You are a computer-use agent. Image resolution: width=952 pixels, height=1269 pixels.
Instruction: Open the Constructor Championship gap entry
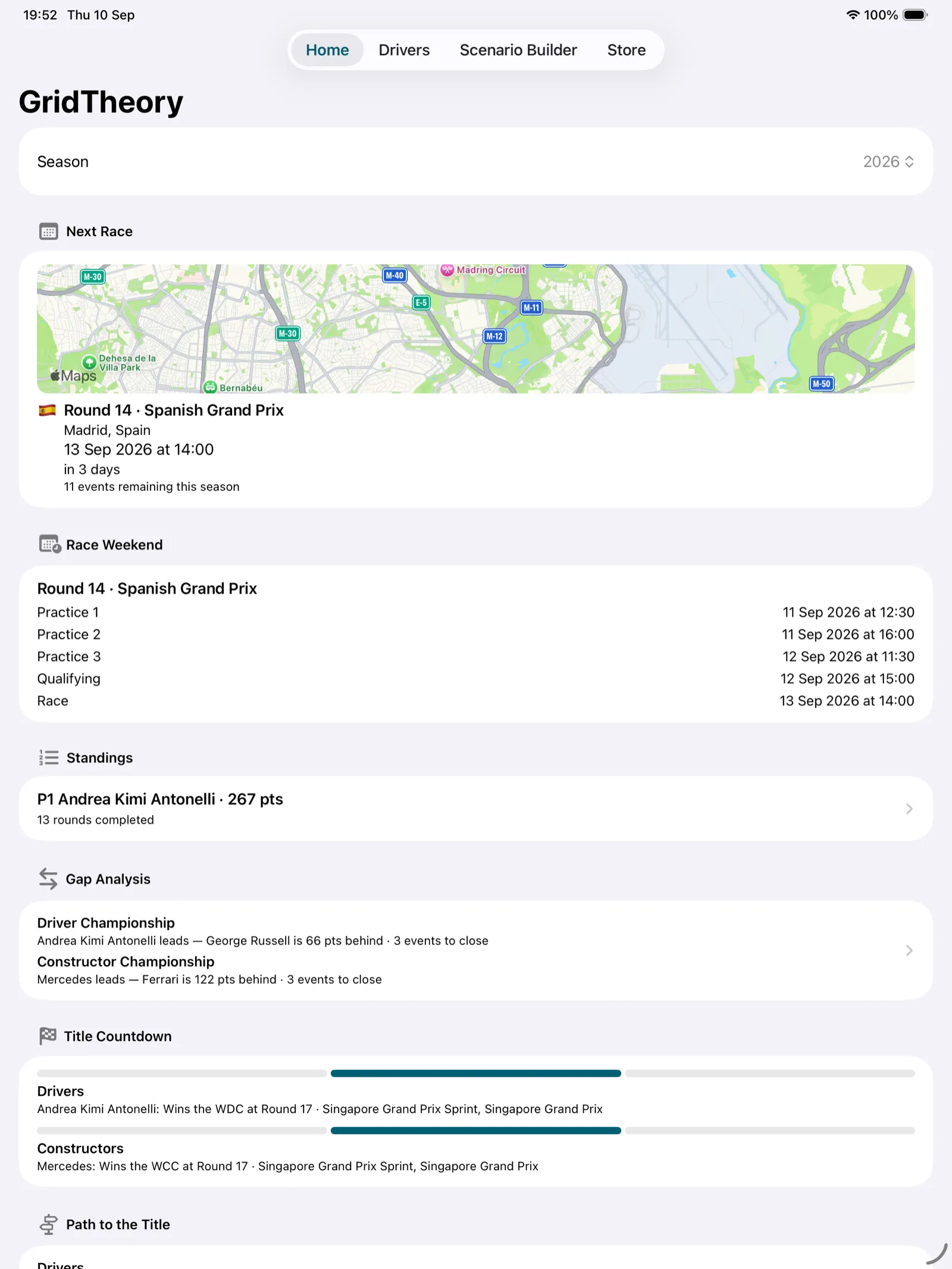pyautogui.click(x=209, y=970)
